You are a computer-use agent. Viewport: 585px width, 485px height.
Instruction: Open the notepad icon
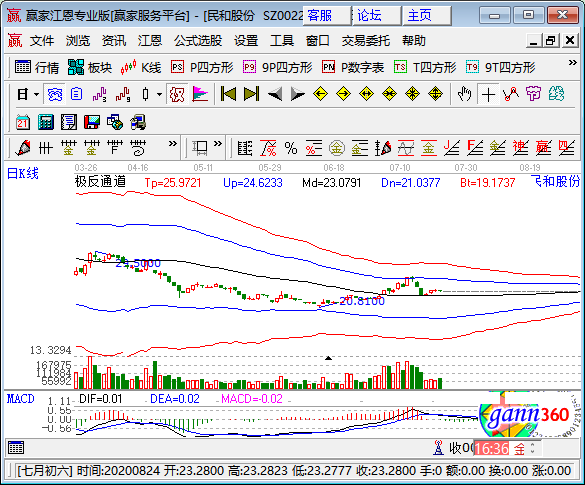tap(69, 122)
